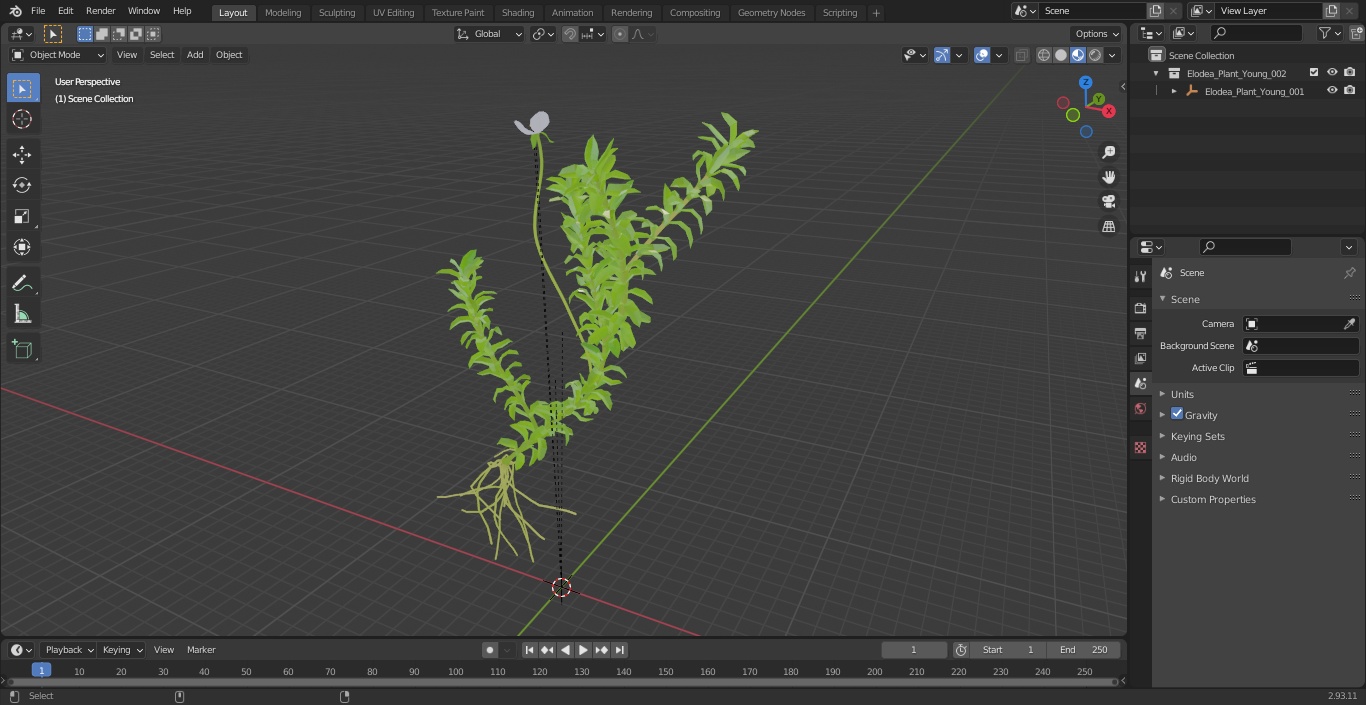
Task: Pick the Measure tool
Action: point(22,314)
